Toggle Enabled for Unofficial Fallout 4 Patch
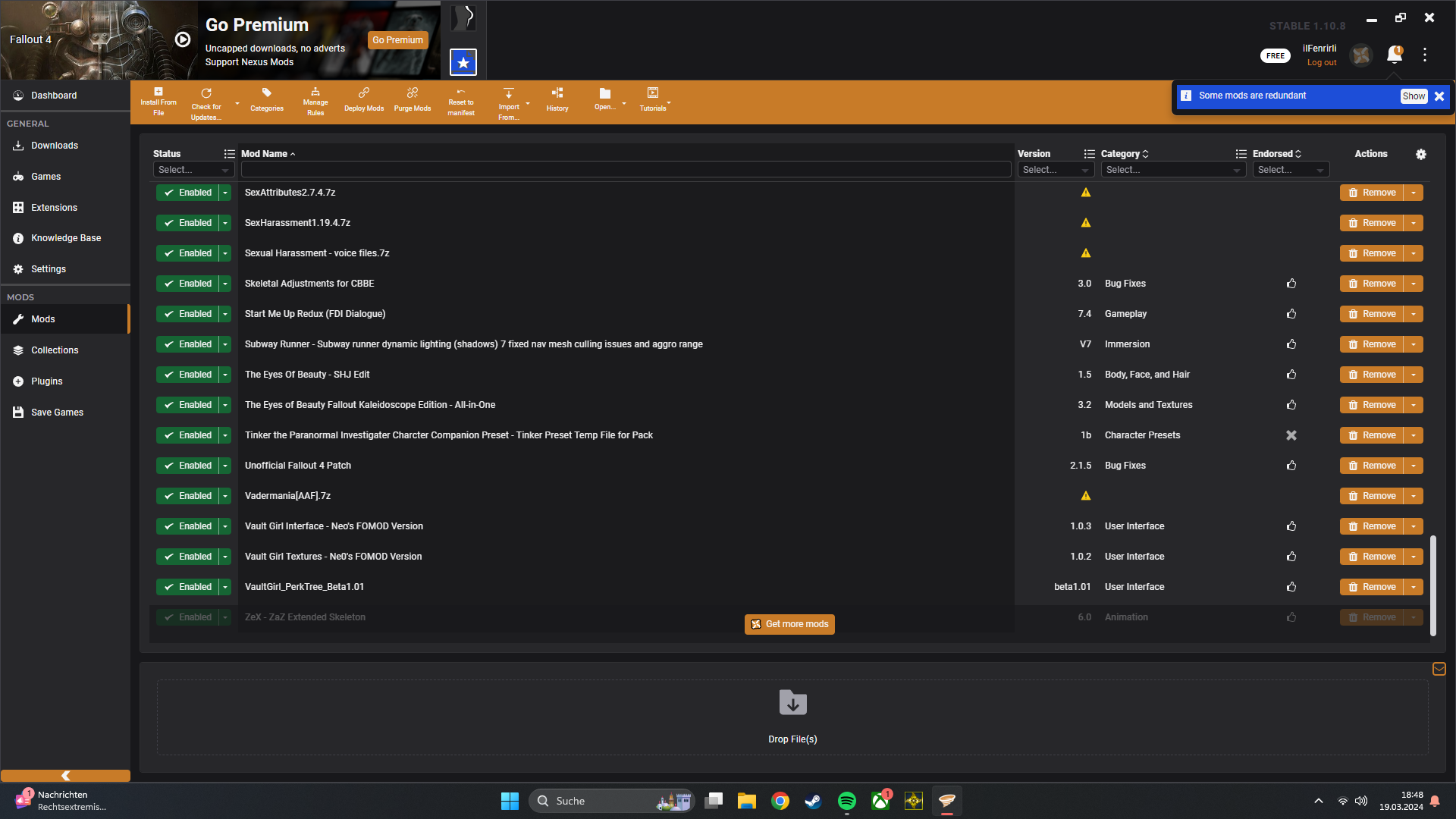 pos(187,466)
